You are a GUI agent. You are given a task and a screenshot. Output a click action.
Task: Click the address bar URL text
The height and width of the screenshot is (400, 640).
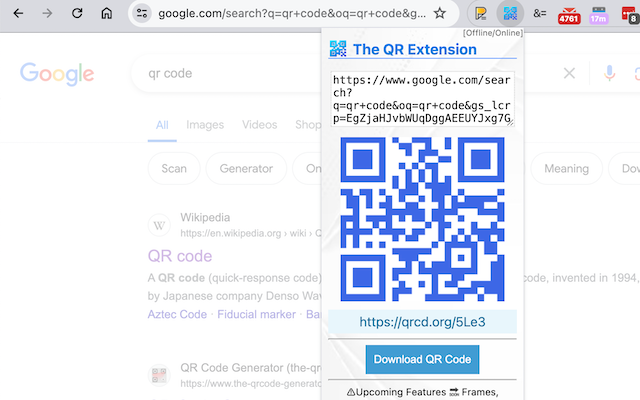pyautogui.click(x=292, y=13)
